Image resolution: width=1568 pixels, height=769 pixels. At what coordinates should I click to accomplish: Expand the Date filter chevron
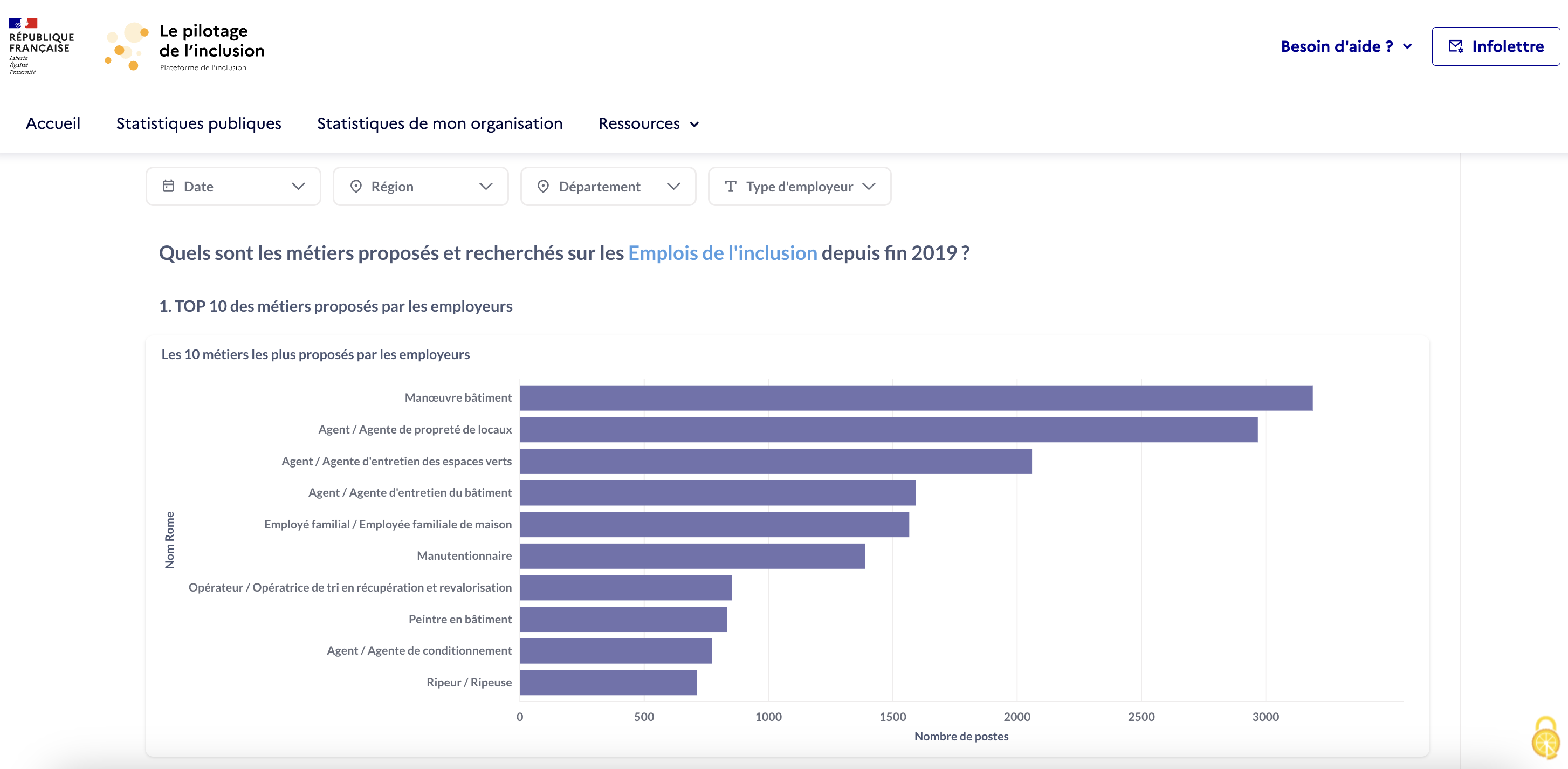pos(298,186)
